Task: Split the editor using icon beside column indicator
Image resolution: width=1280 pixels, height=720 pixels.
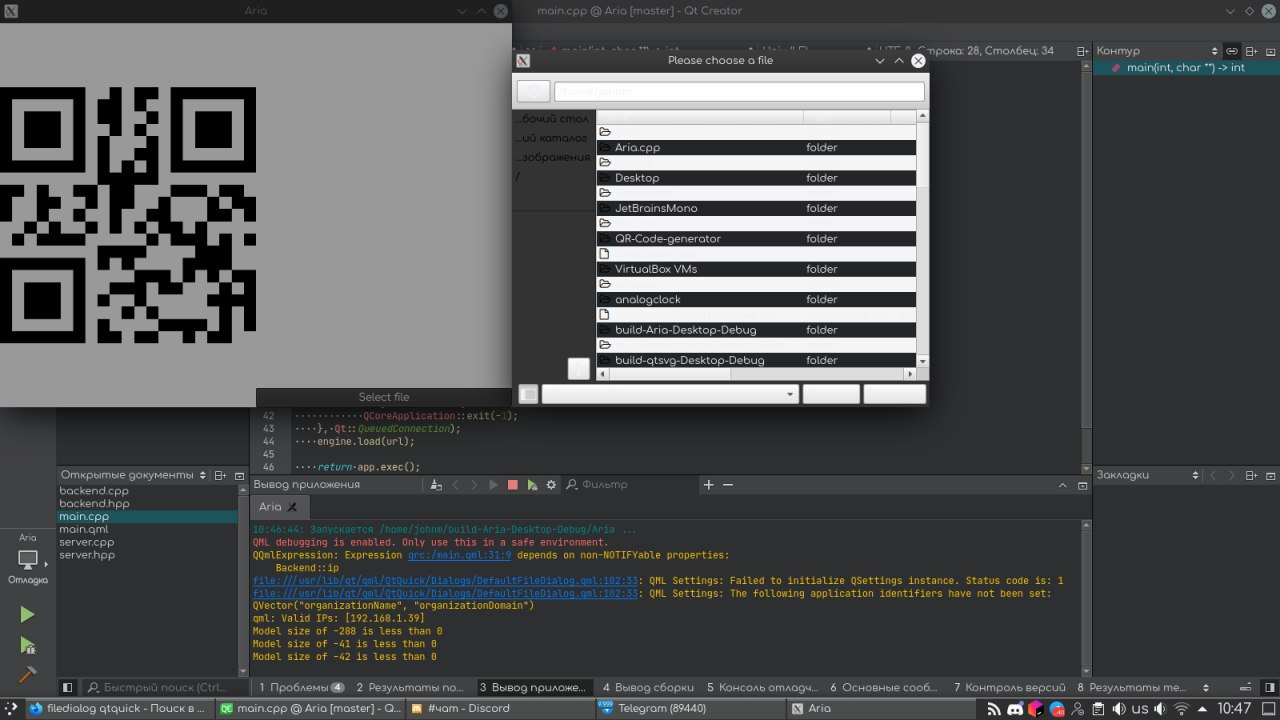Action: pos(1083,51)
